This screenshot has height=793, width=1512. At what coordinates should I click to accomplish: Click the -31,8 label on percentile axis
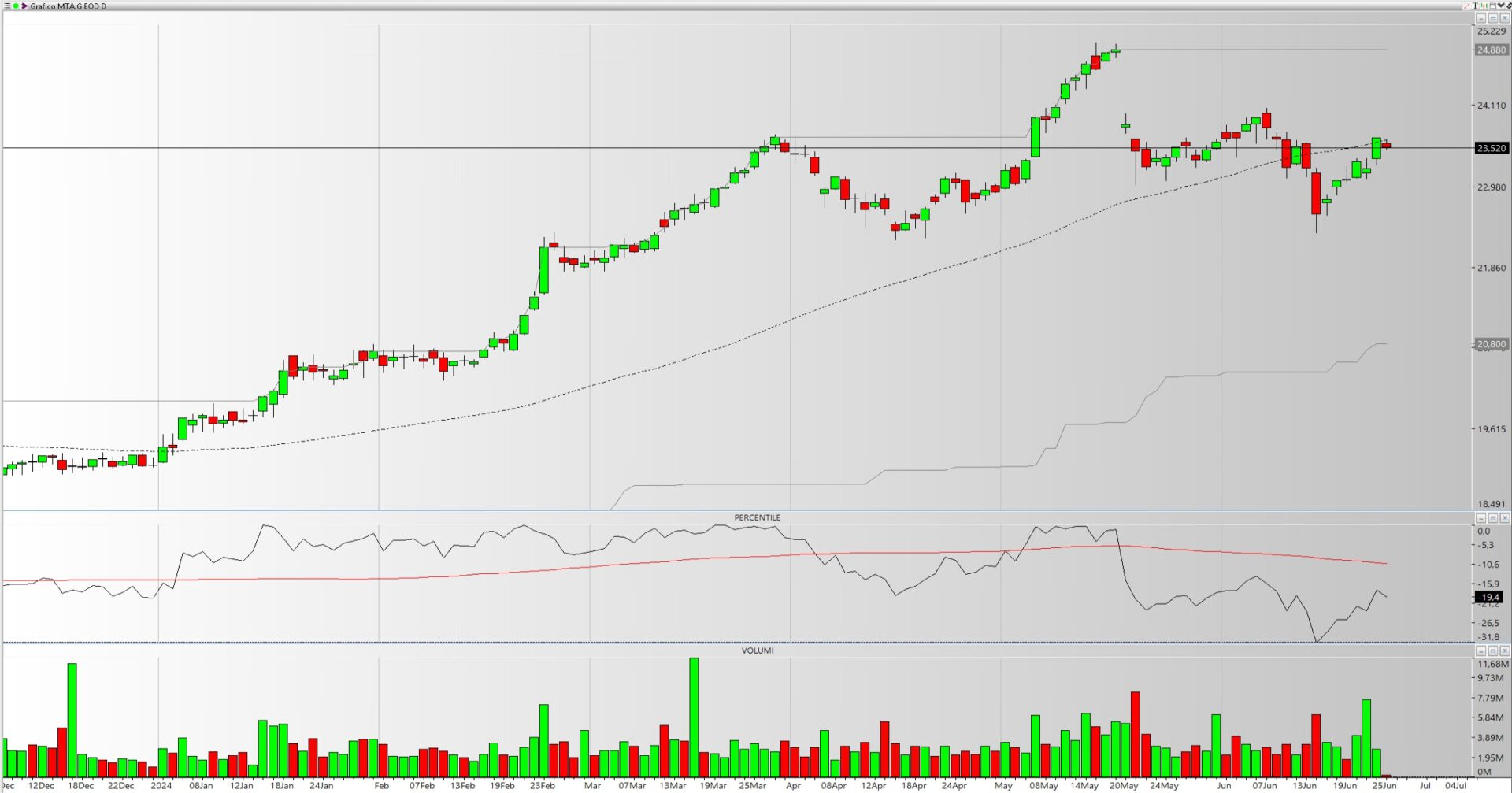click(x=1488, y=637)
